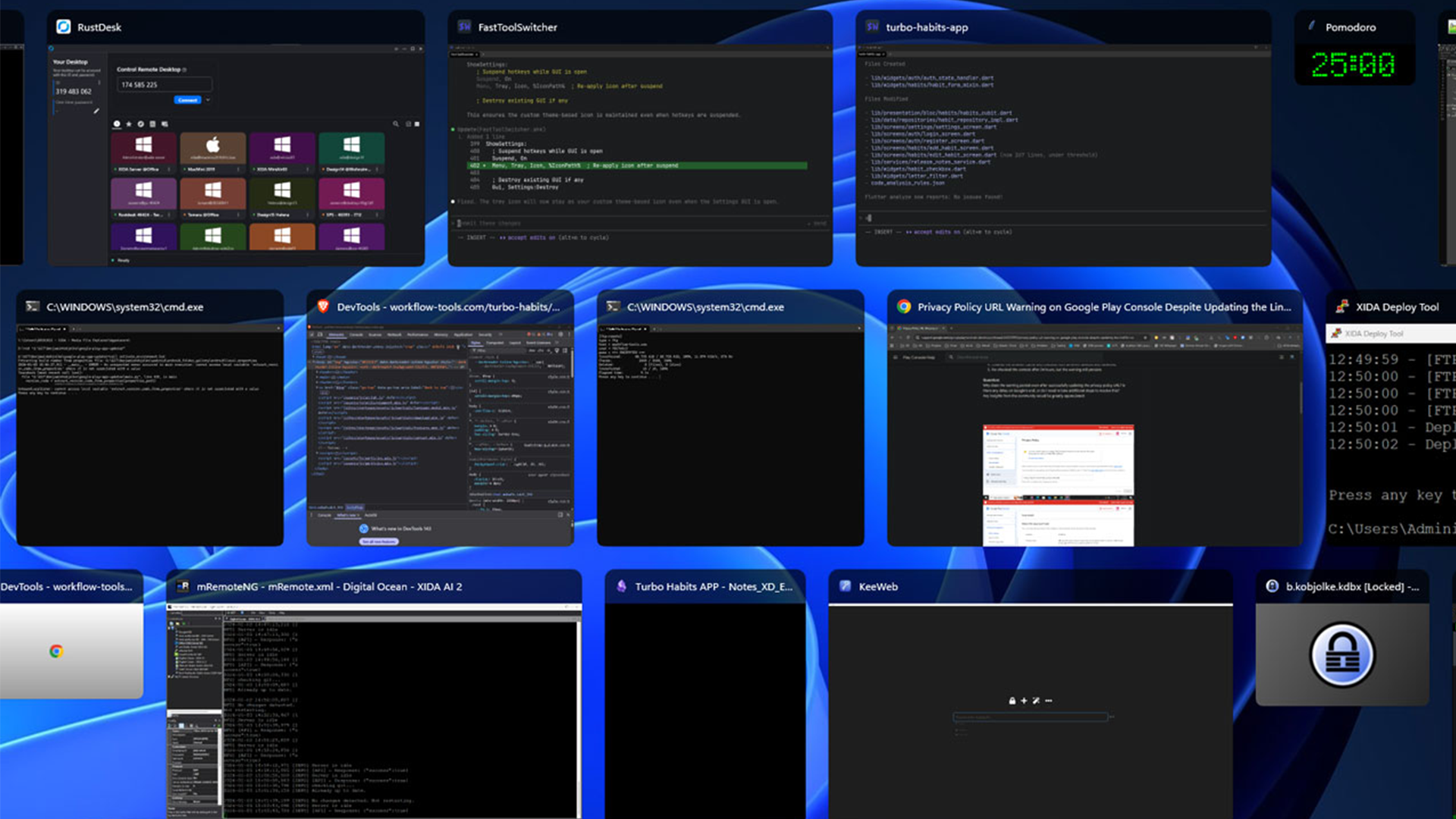The image size is (1456, 819).
Task: Click the blue Connect button in RustDesk
Action: (187, 100)
